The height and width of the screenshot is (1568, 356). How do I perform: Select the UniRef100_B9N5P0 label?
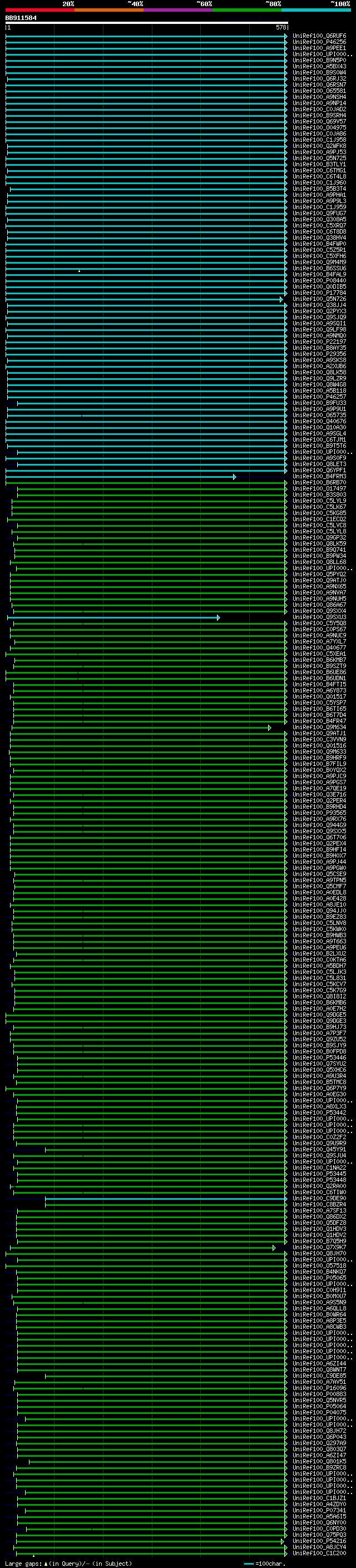(319, 61)
